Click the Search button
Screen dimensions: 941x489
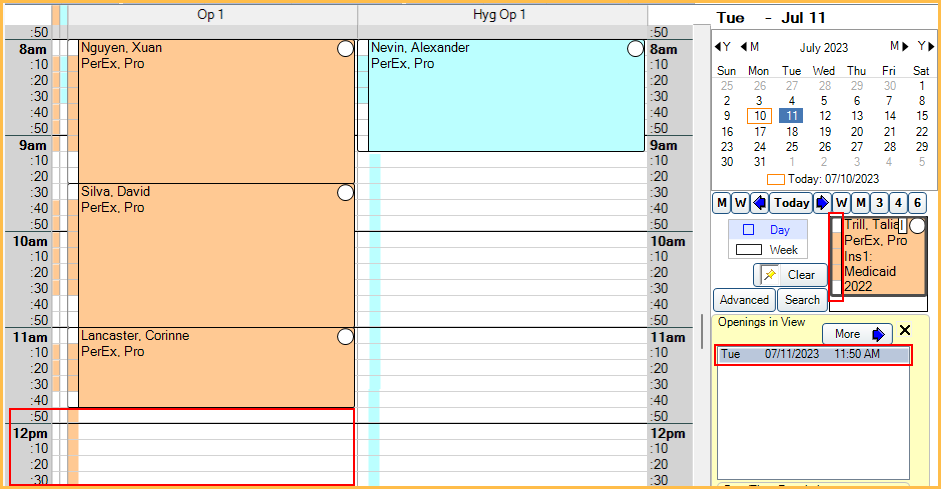[802, 300]
